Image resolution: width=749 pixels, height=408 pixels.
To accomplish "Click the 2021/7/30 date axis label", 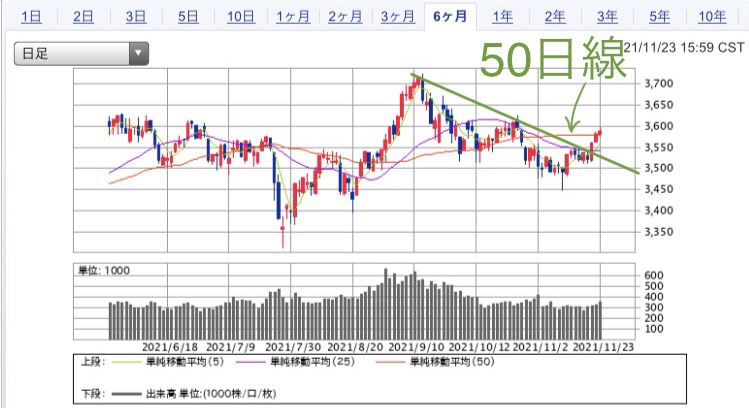I will (293, 347).
